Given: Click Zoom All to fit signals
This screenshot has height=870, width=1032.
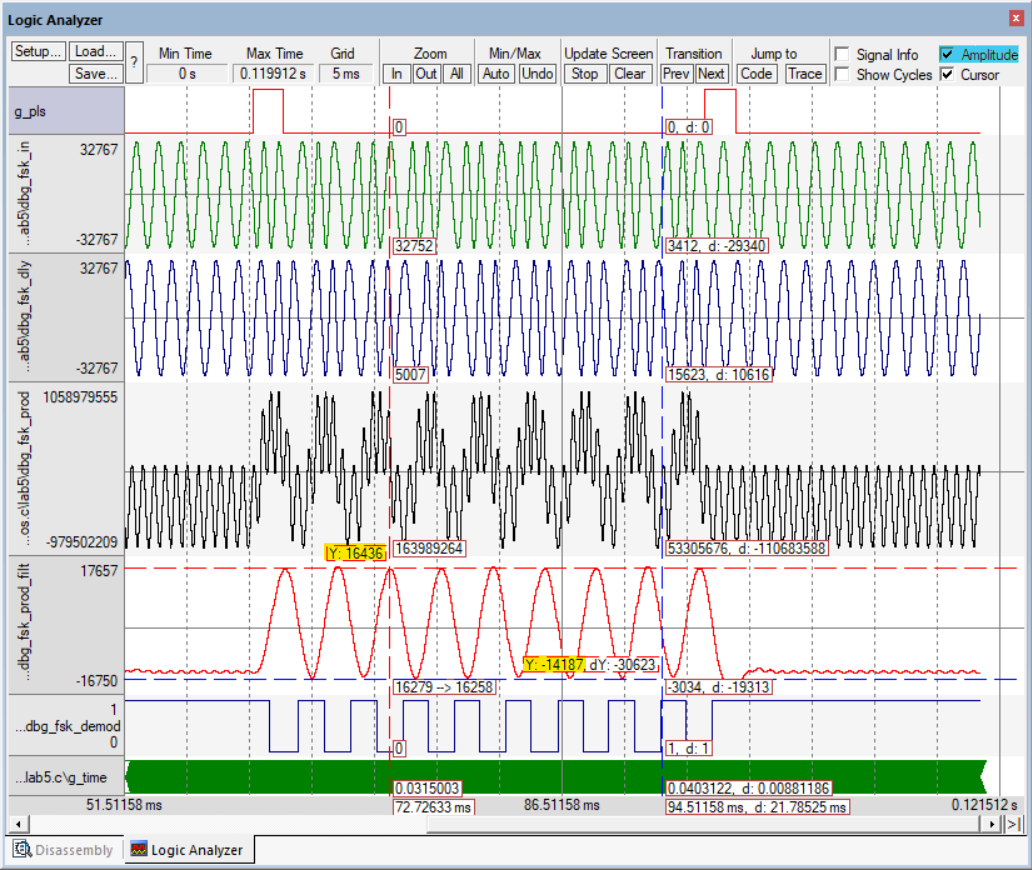Looking at the screenshot, I should pyautogui.click(x=456, y=73).
